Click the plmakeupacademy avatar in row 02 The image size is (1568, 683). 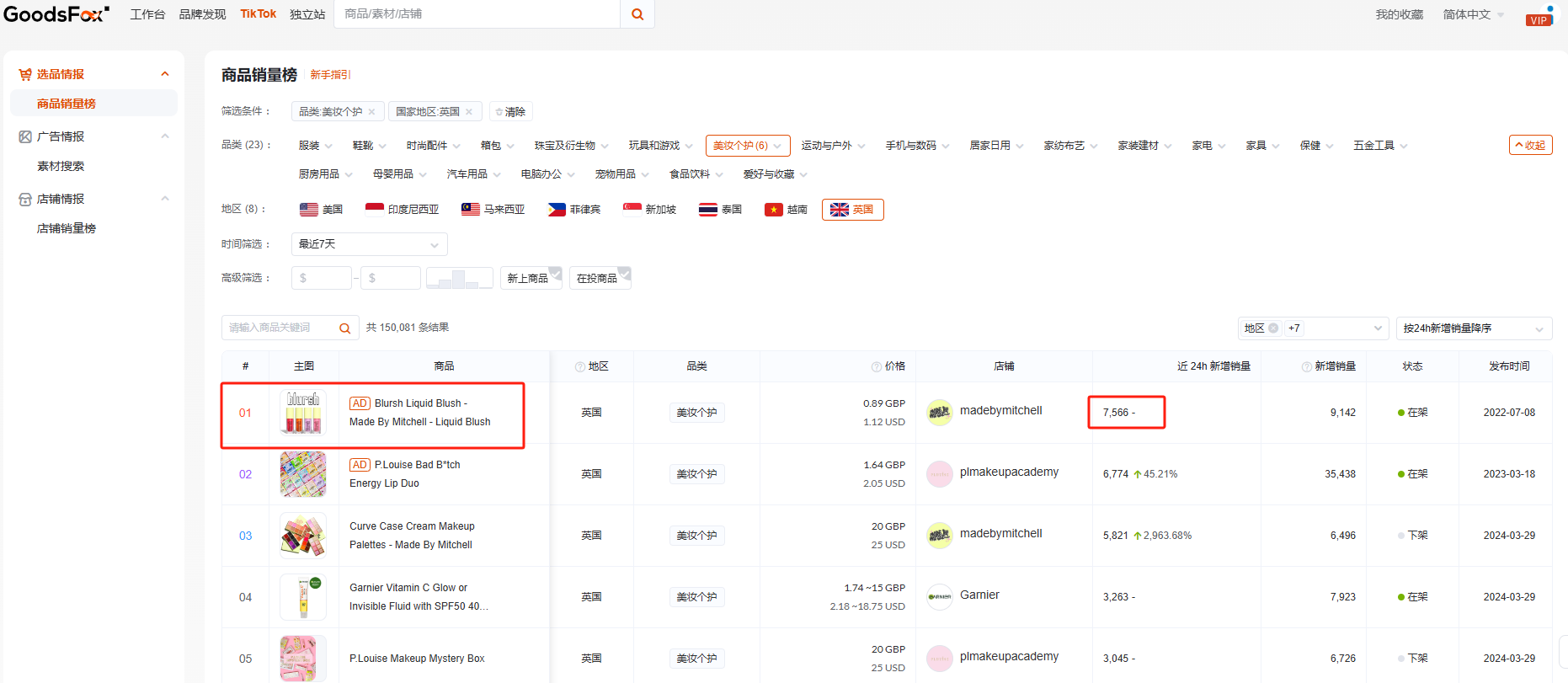940,474
